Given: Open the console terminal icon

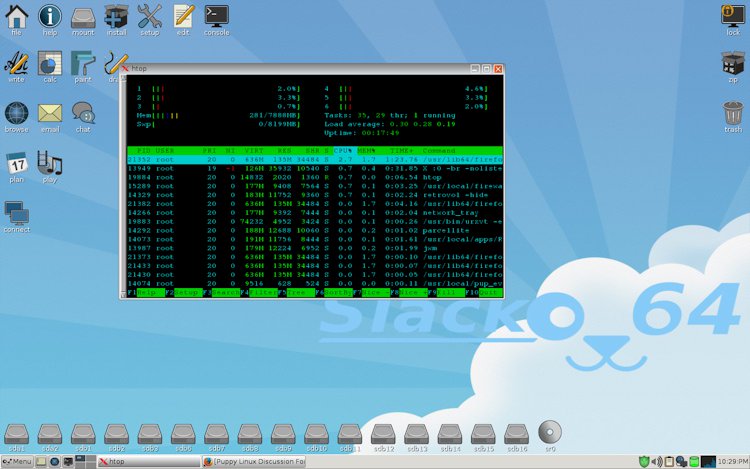Looking at the screenshot, I should 216,18.
